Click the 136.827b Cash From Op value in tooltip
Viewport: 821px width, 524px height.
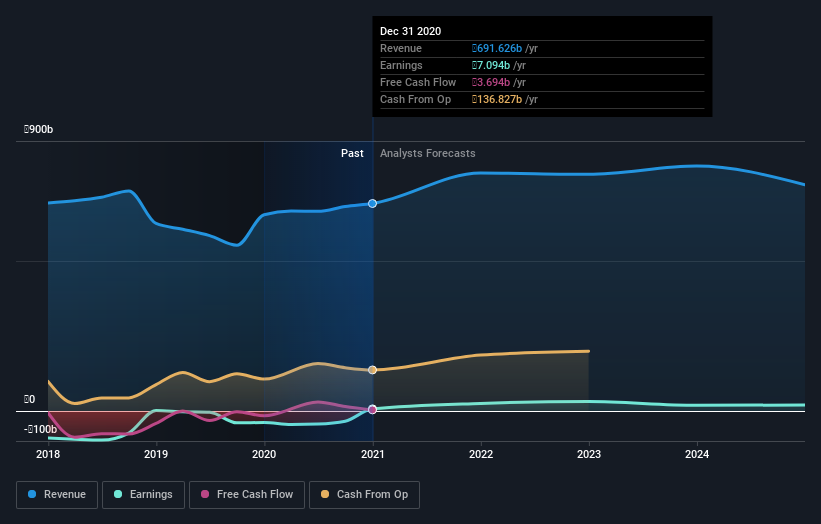497,99
